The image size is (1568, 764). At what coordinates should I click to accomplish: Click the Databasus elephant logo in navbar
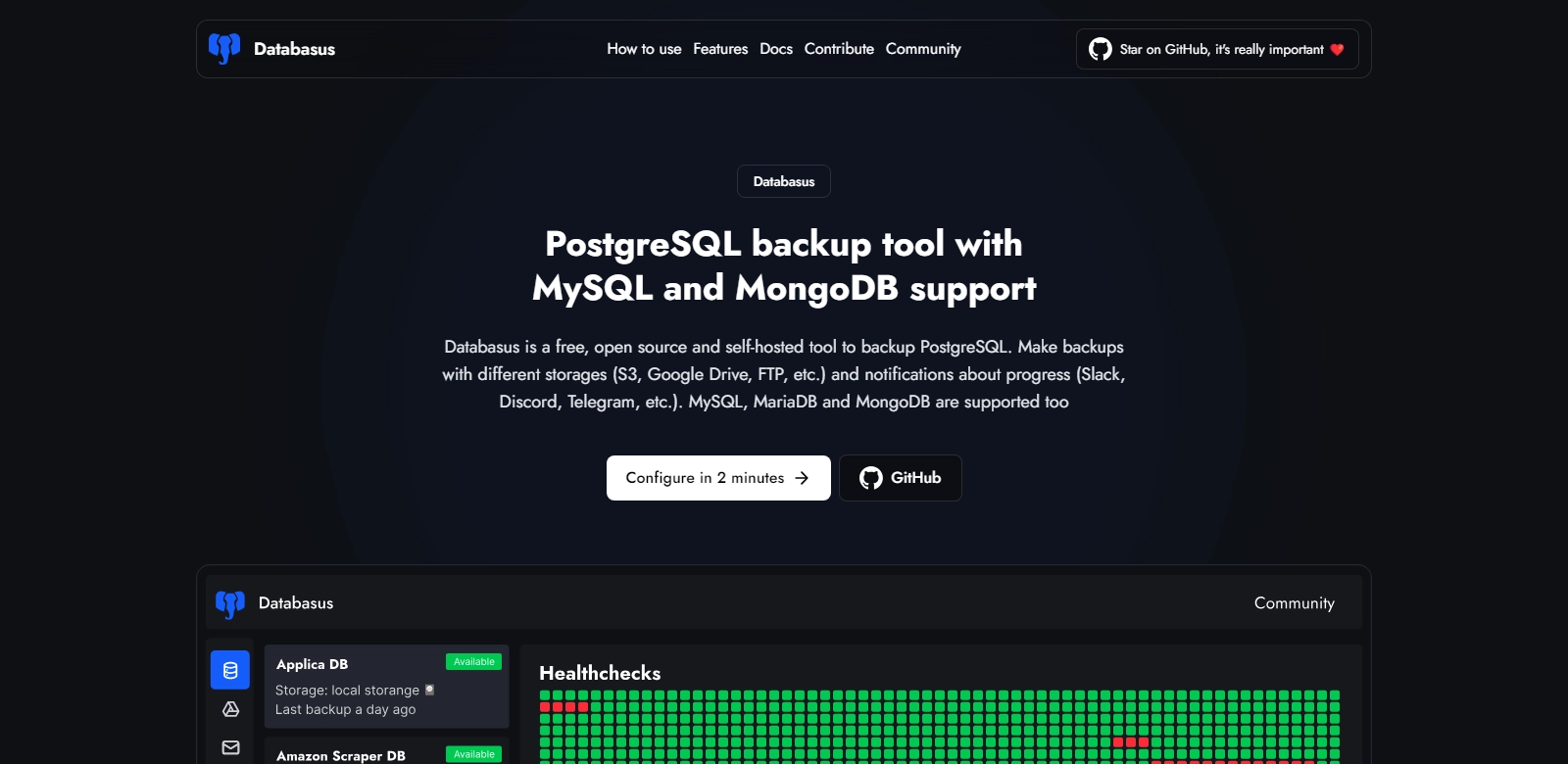(x=224, y=49)
